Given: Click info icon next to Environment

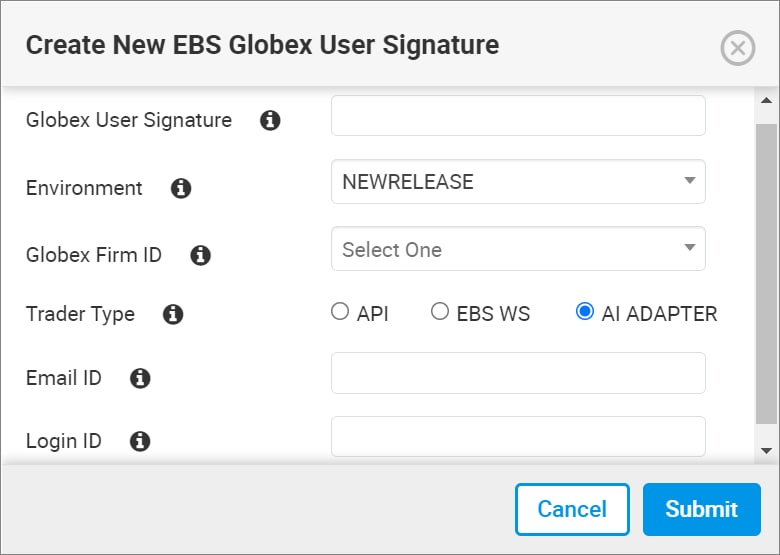Looking at the screenshot, I should tap(181, 188).
